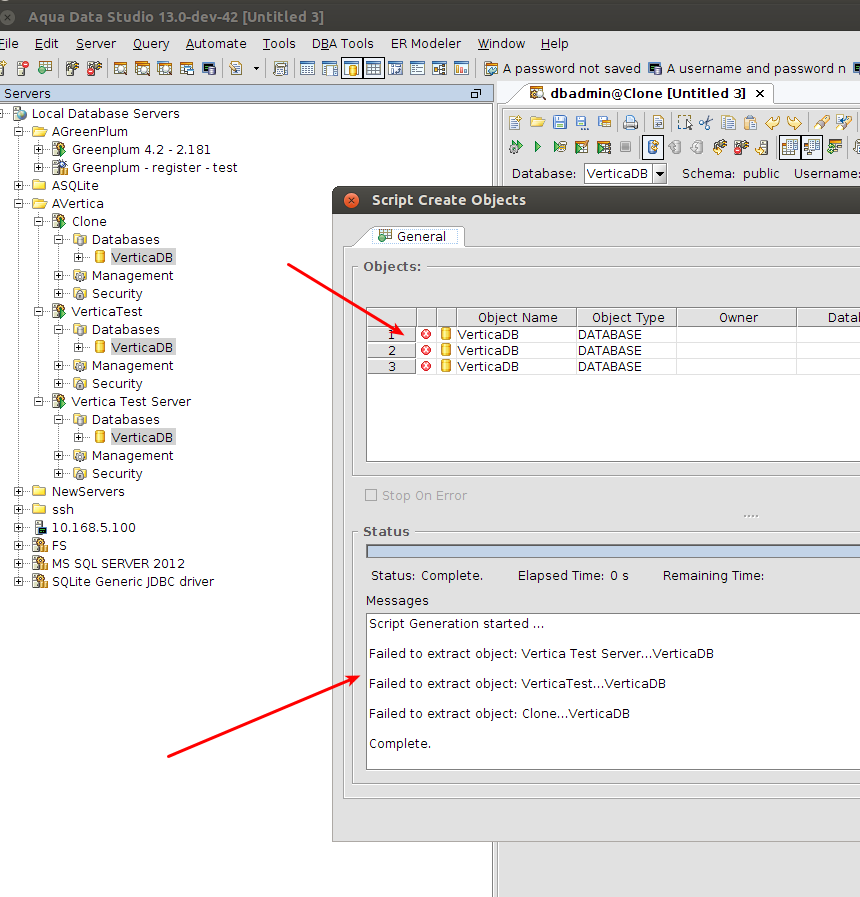Click the disconnect plug icon with red stop
Viewport: 860px width, 897px height.
point(741,147)
